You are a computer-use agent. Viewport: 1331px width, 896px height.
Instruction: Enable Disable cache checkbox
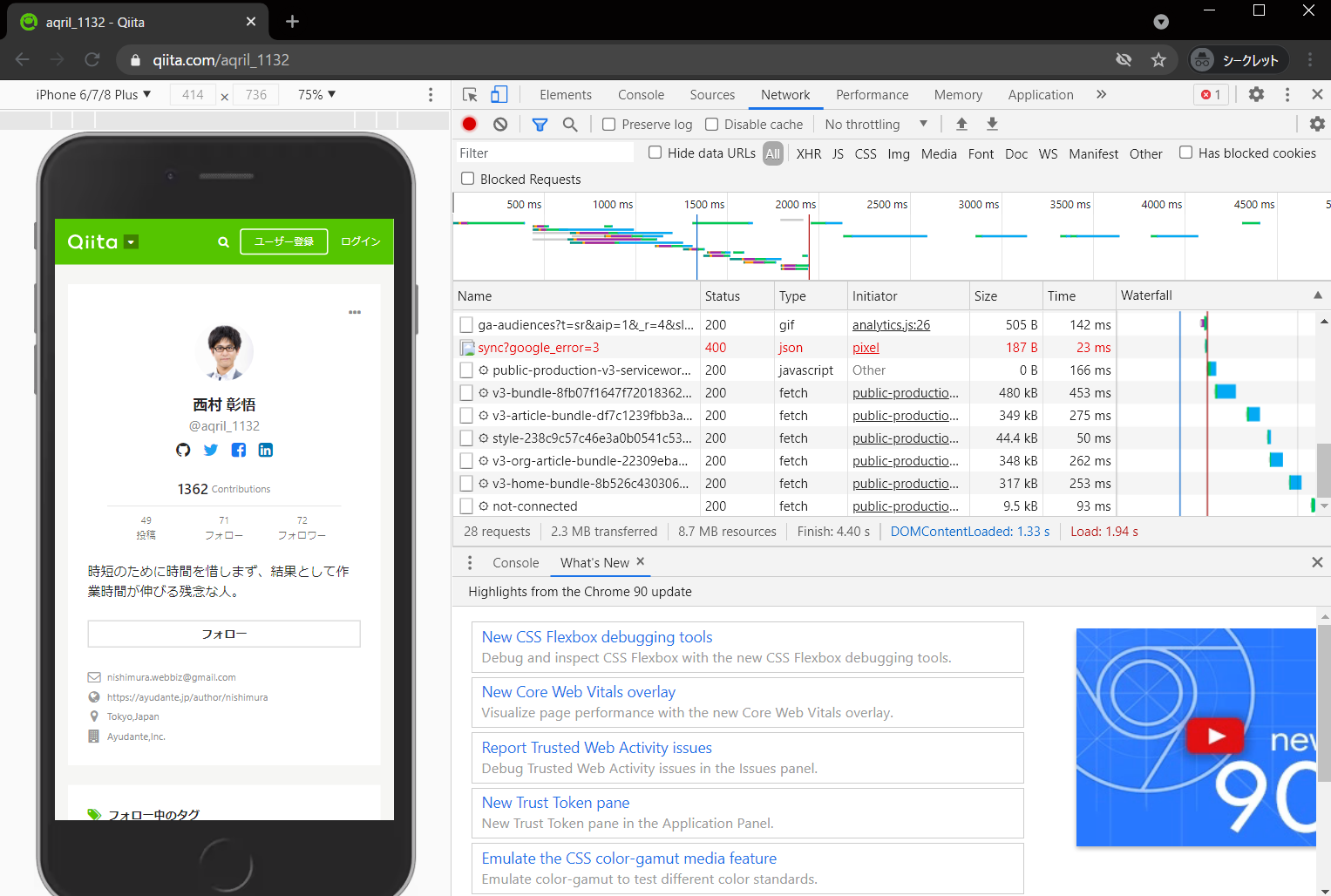[x=712, y=125]
